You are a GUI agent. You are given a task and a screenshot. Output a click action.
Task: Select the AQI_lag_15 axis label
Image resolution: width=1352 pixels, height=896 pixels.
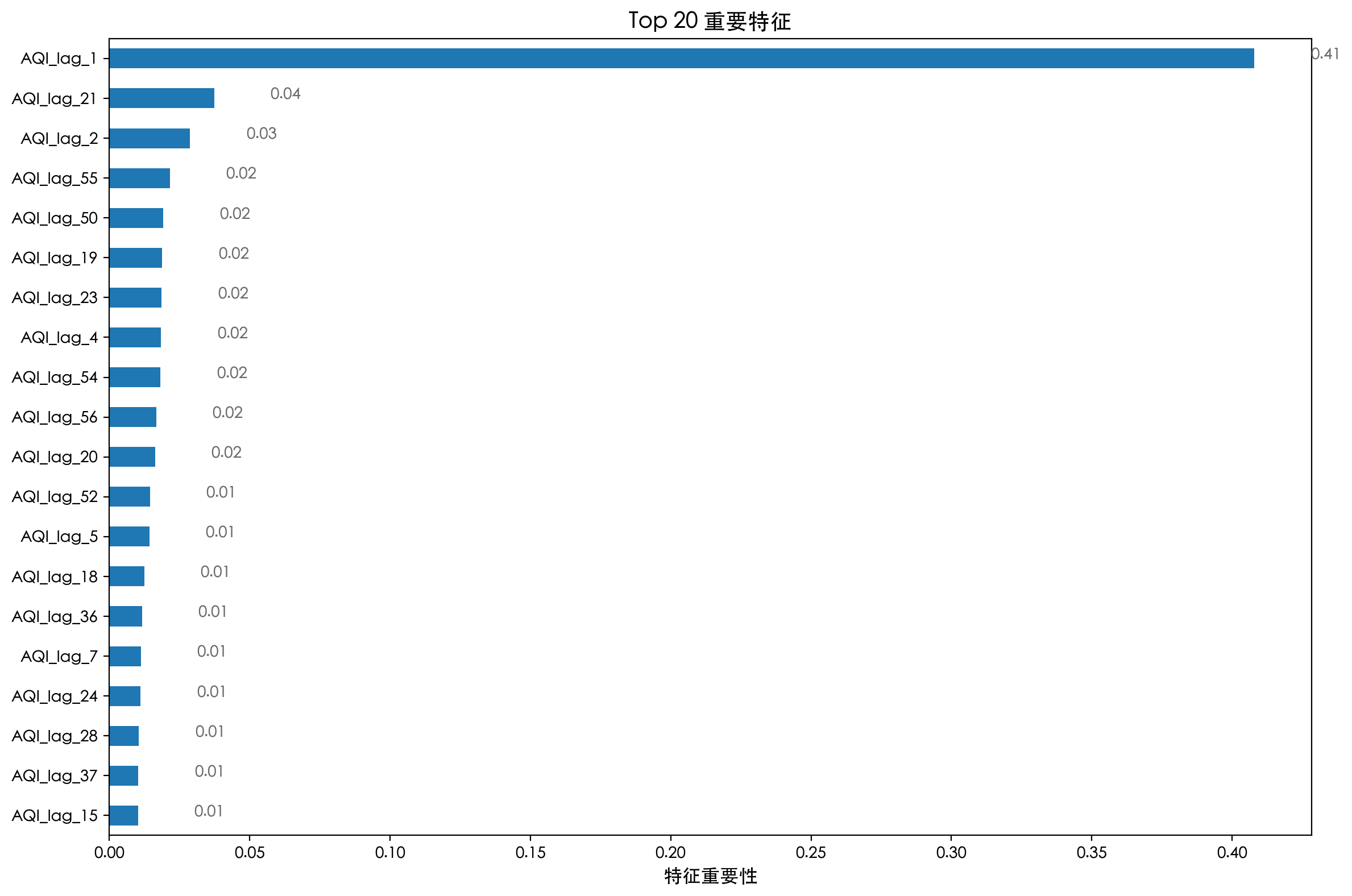click(54, 815)
